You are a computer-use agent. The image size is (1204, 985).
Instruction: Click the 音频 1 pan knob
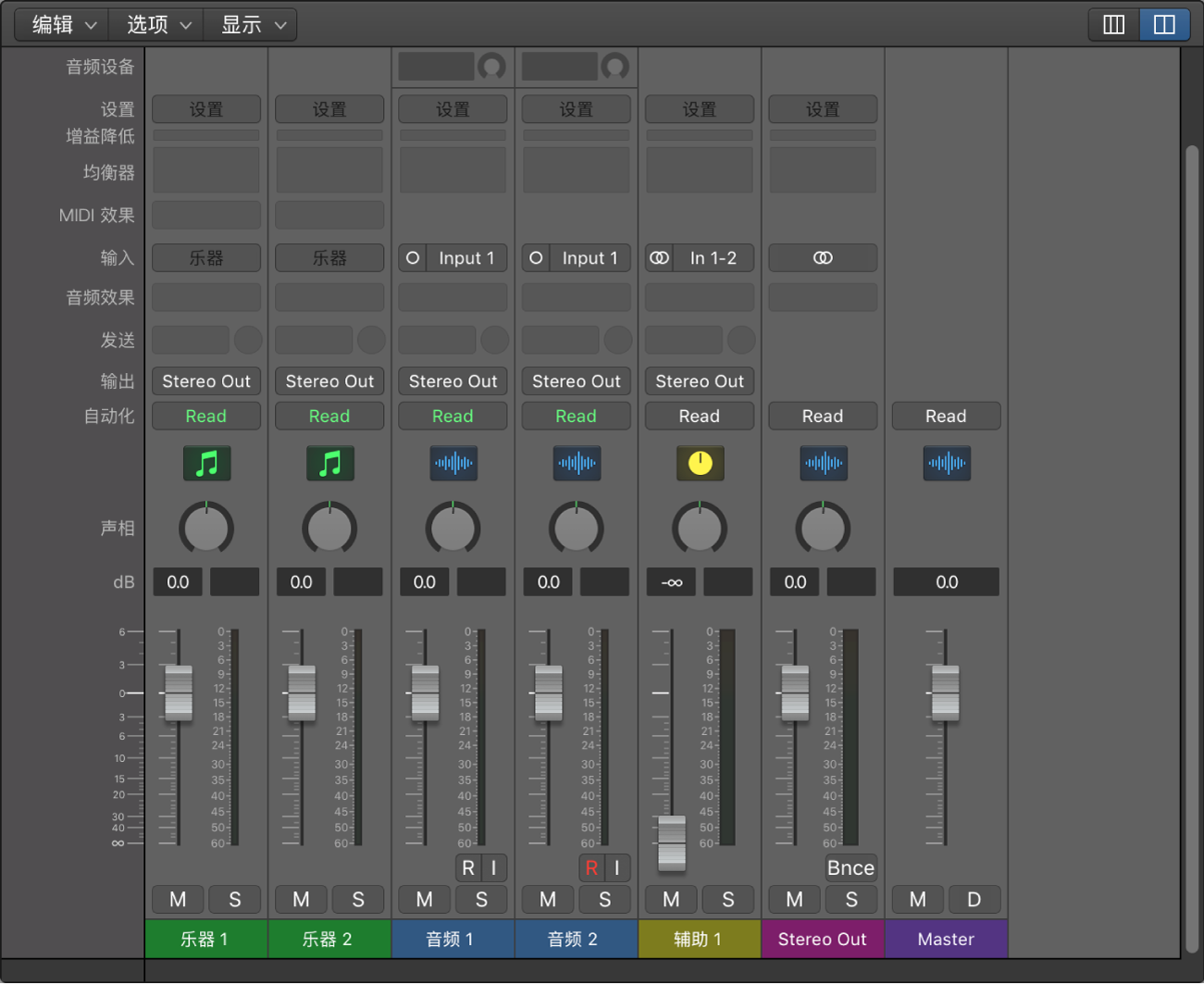453,529
